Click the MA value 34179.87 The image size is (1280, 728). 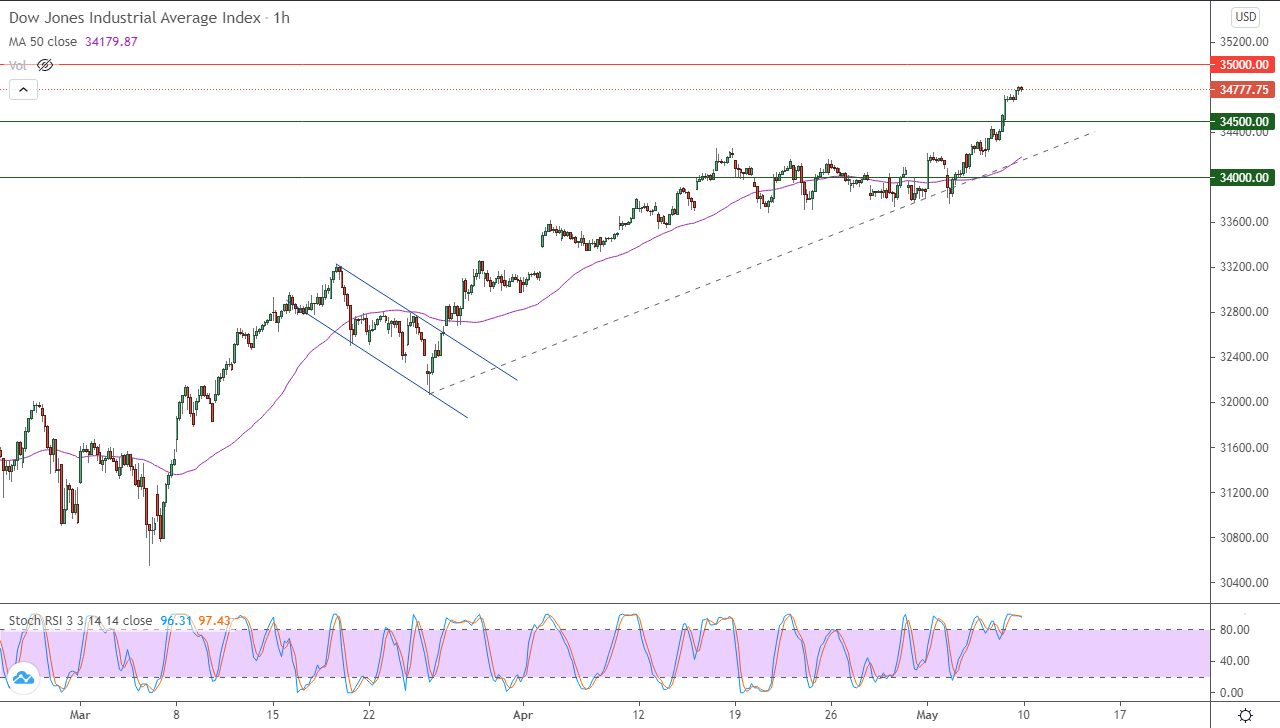[112, 42]
